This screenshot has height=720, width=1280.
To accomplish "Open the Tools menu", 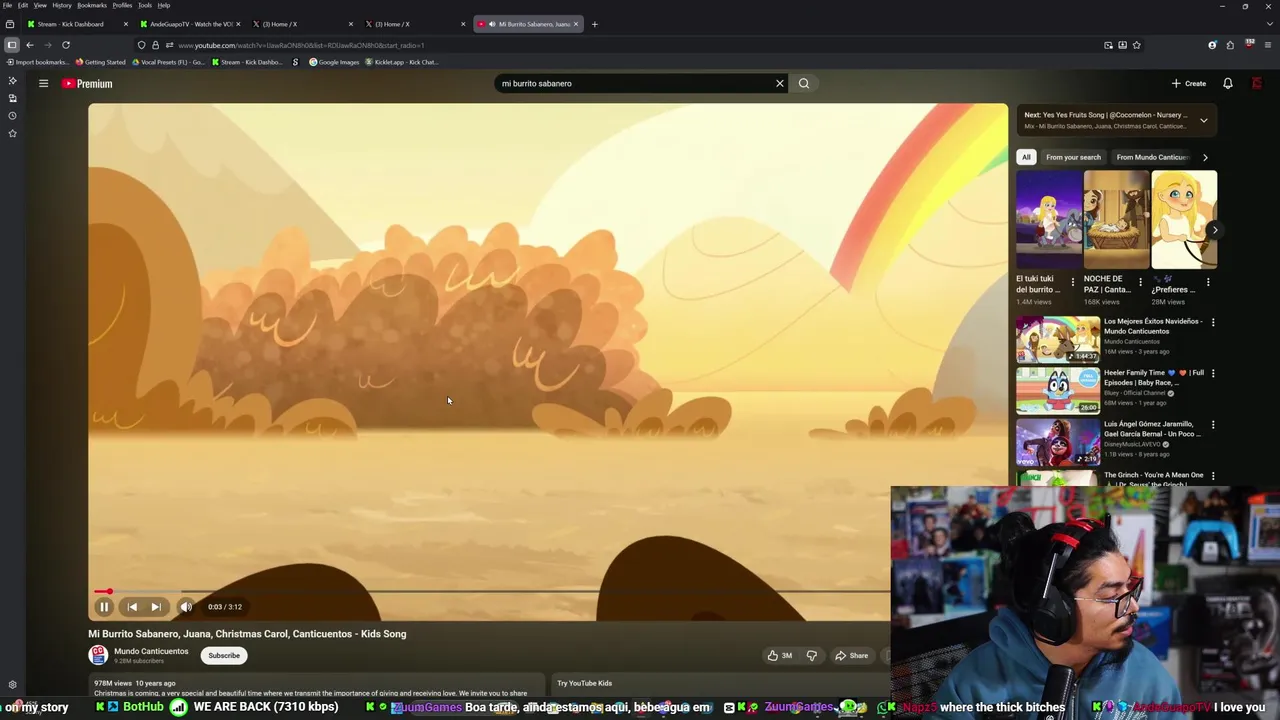I will [x=145, y=5].
